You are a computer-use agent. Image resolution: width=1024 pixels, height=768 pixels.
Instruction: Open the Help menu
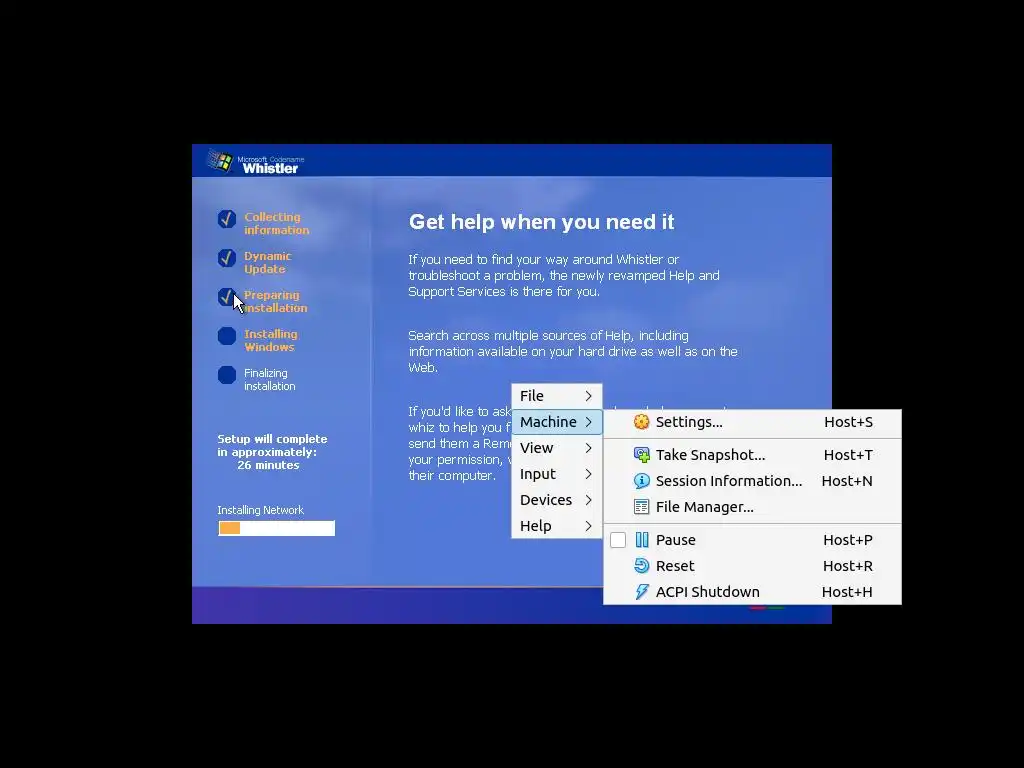pos(556,526)
